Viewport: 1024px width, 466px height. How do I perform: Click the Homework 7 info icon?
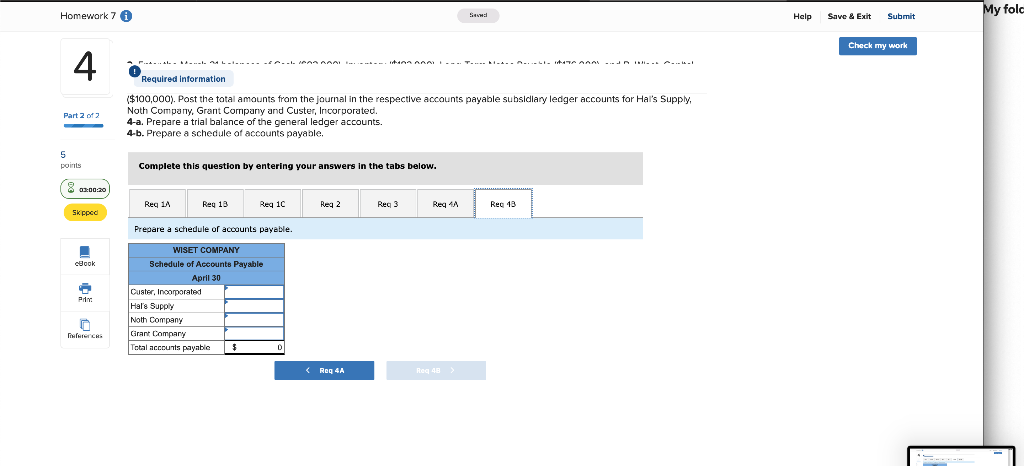pos(127,16)
